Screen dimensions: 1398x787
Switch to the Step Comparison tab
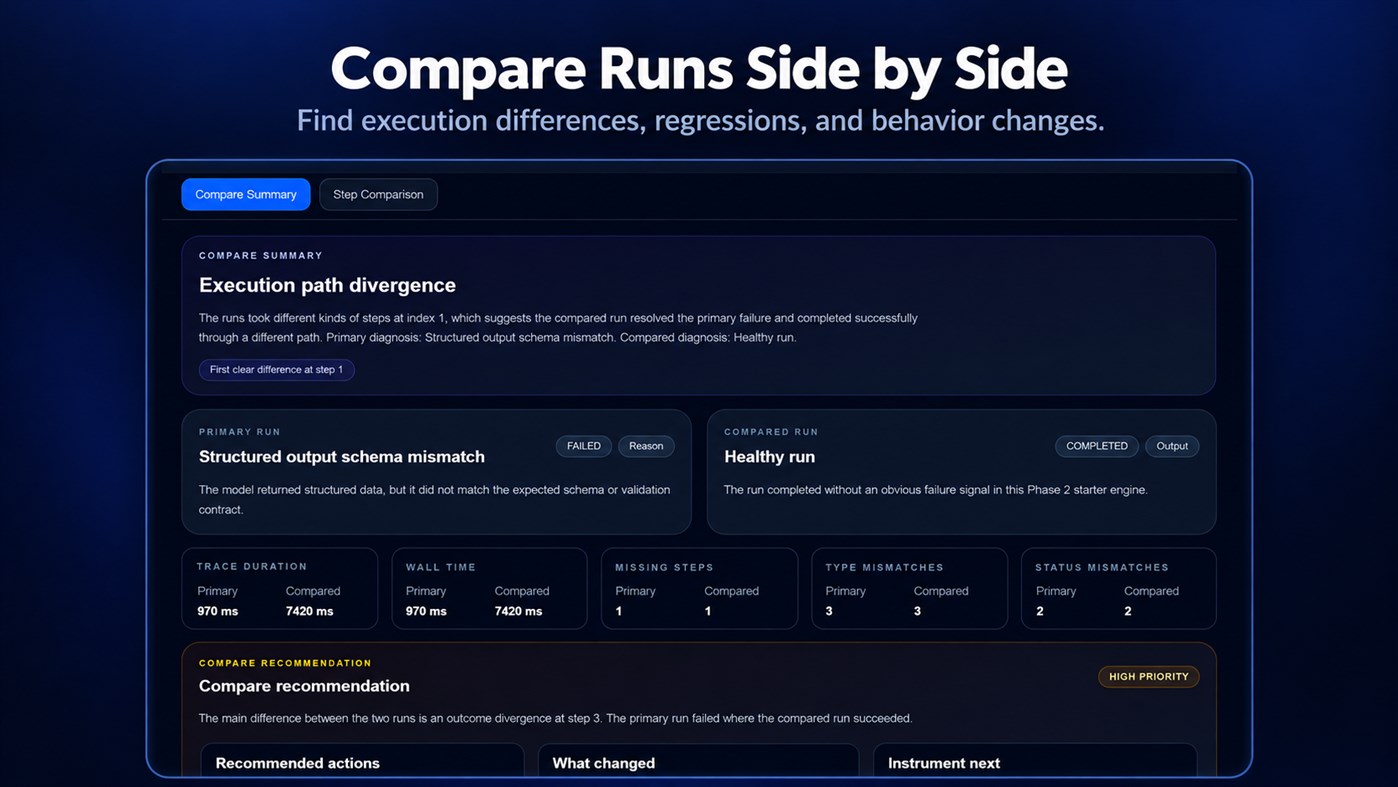(378, 194)
